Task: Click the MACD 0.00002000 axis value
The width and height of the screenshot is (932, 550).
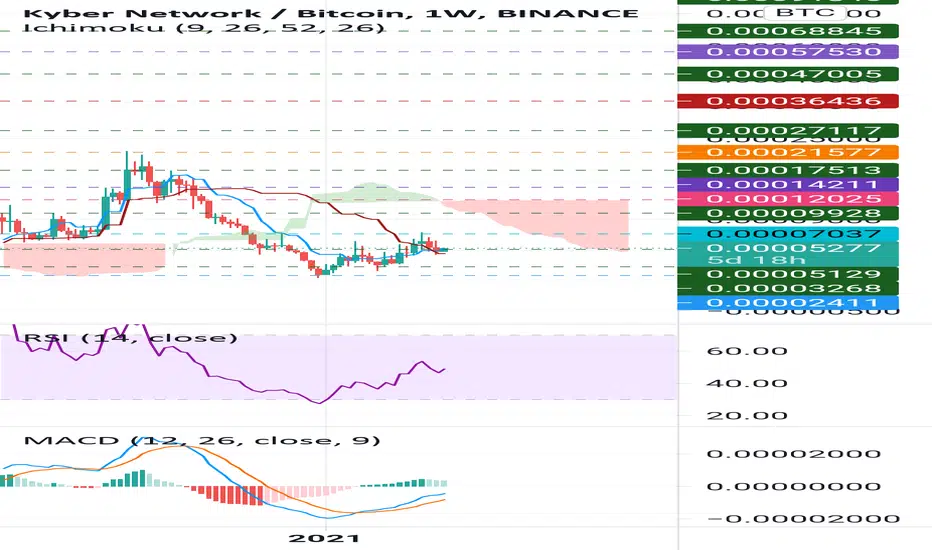Action: click(794, 454)
